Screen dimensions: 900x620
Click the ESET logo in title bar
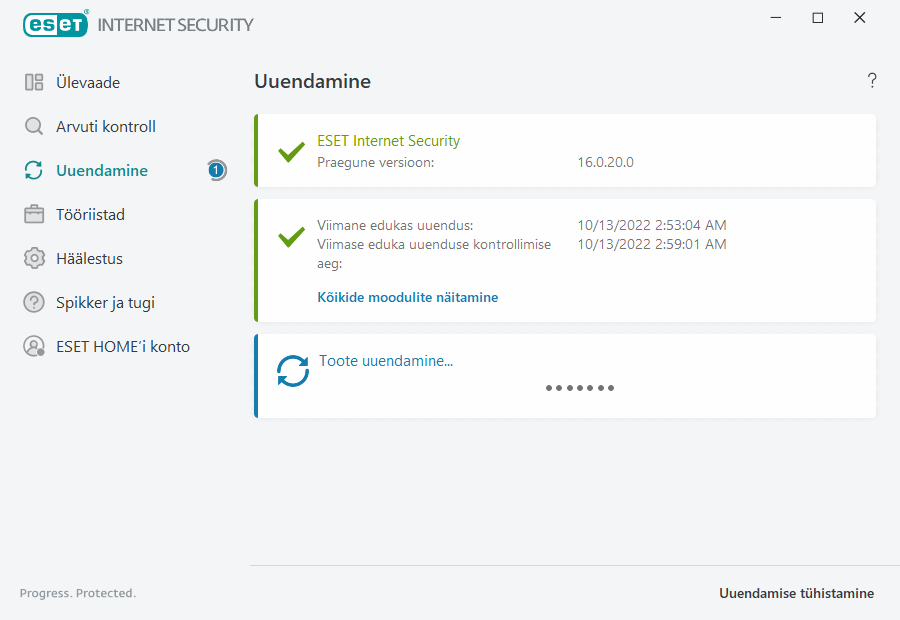55,24
